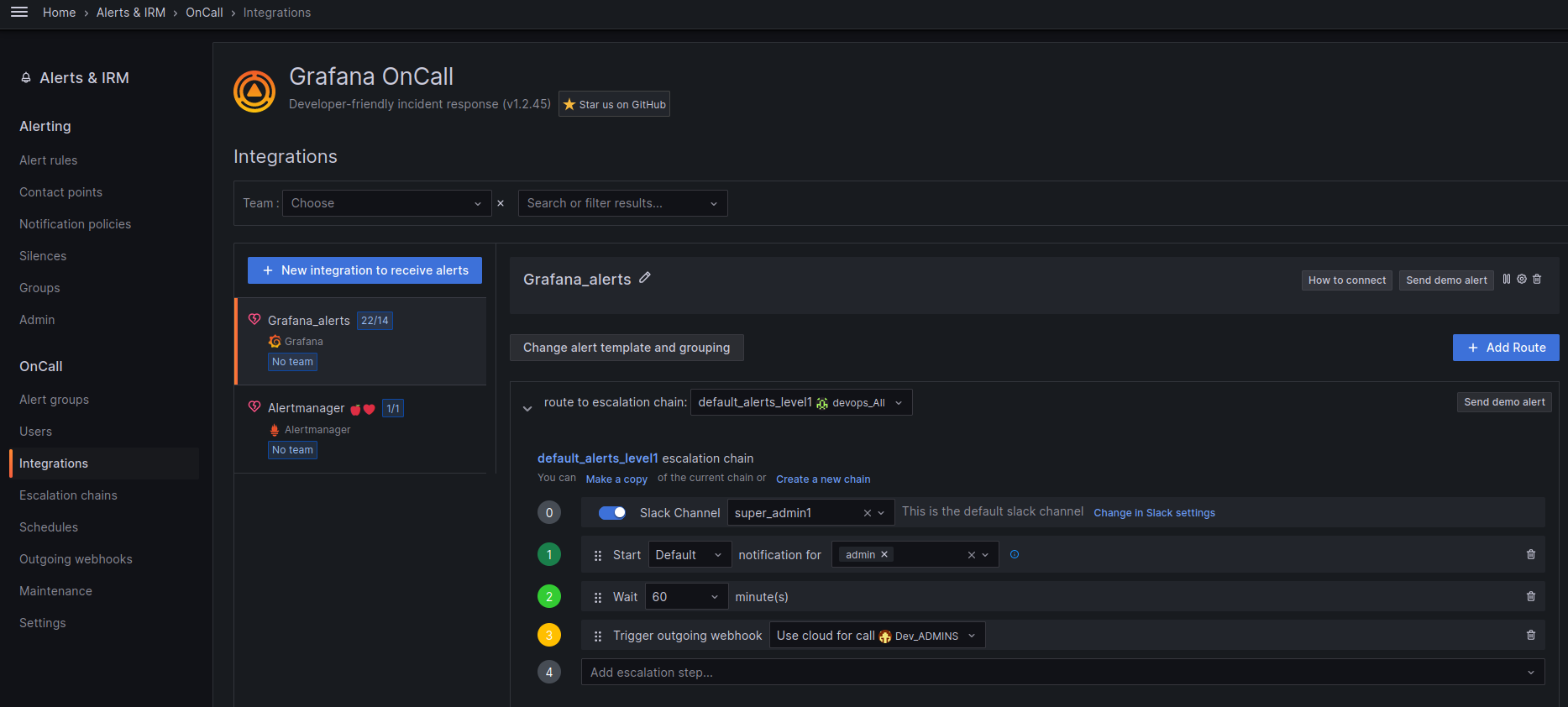Click the Alertmanager flame icon
The height and width of the screenshot is (707, 1568).
[x=275, y=430]
